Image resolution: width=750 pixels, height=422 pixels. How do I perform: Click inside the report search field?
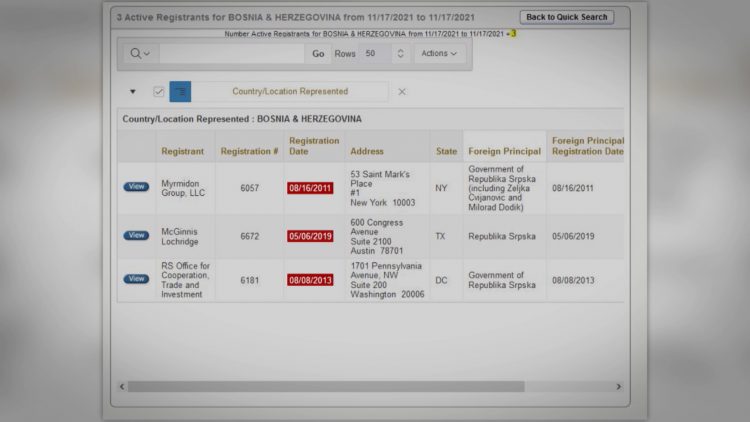(232, 54)
